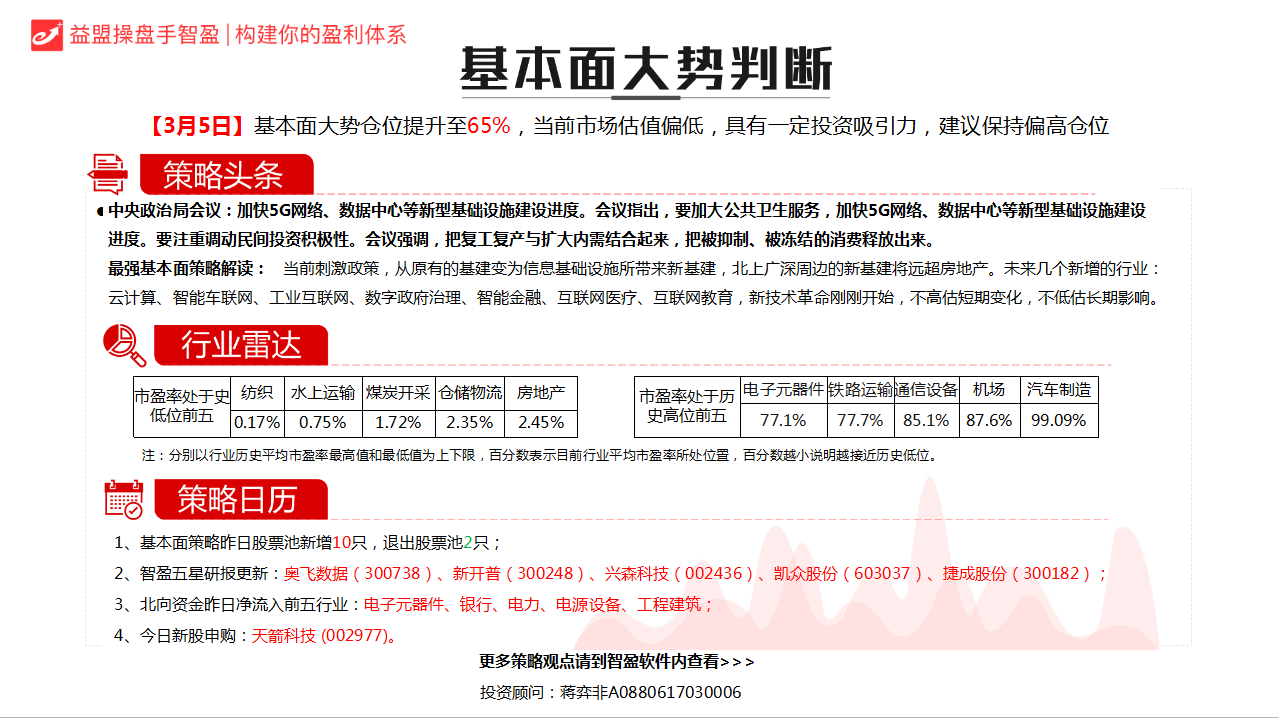Click the 纺织 column header in the table
This screenshot has height=718, width=1279.
coord(256,393)
